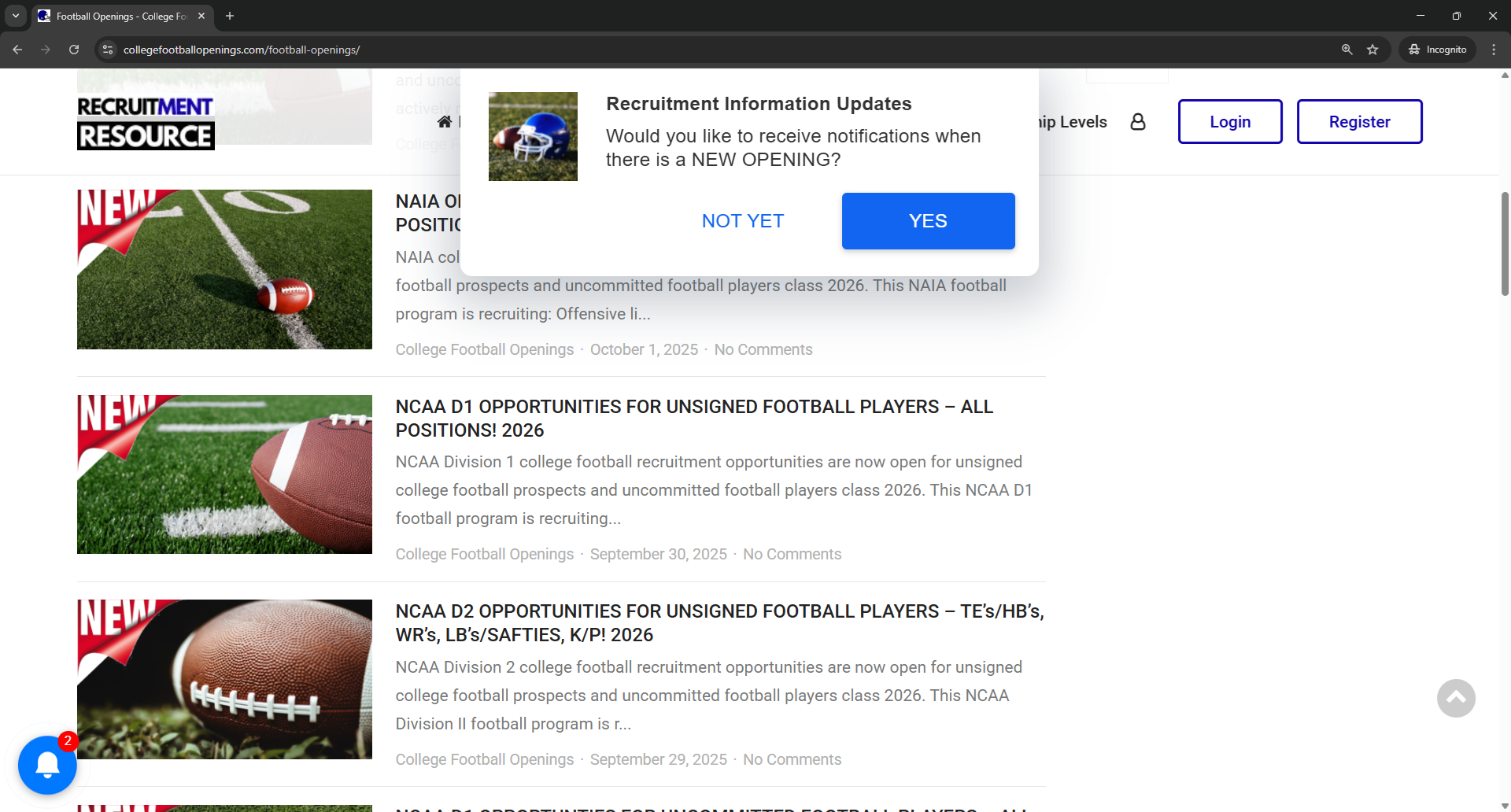Click the notification bell with badge 2

[x=47, y=765]
